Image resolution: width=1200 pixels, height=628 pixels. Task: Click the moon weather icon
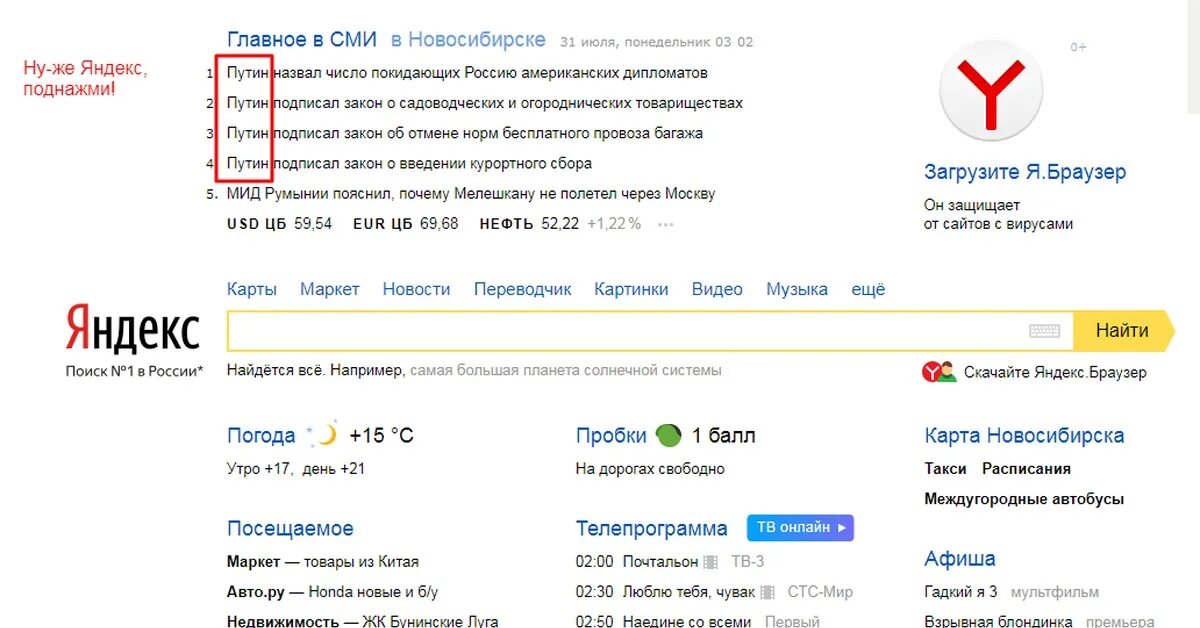pos(323,435)
